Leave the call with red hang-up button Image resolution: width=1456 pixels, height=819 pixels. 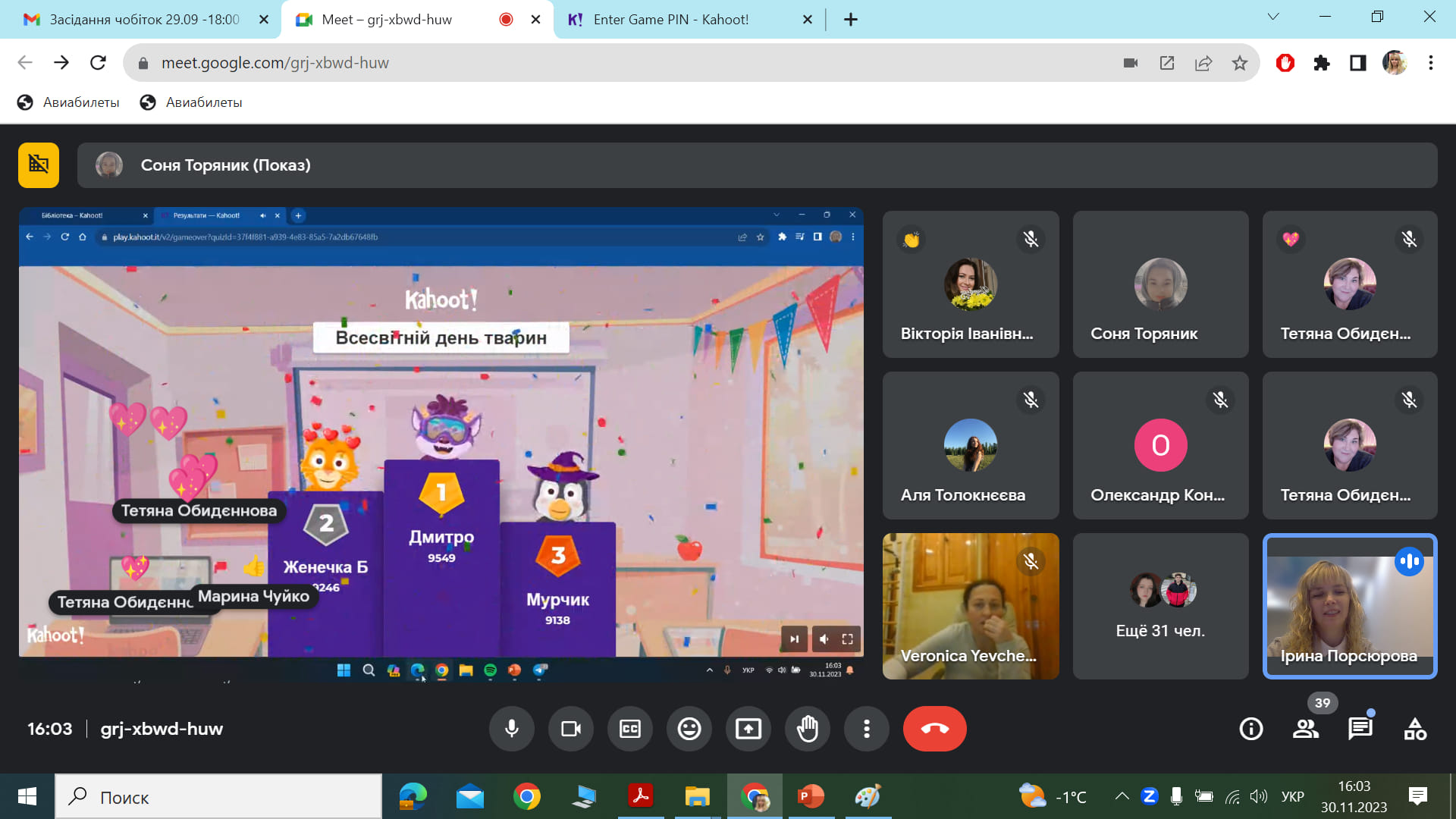click(935, 729)
